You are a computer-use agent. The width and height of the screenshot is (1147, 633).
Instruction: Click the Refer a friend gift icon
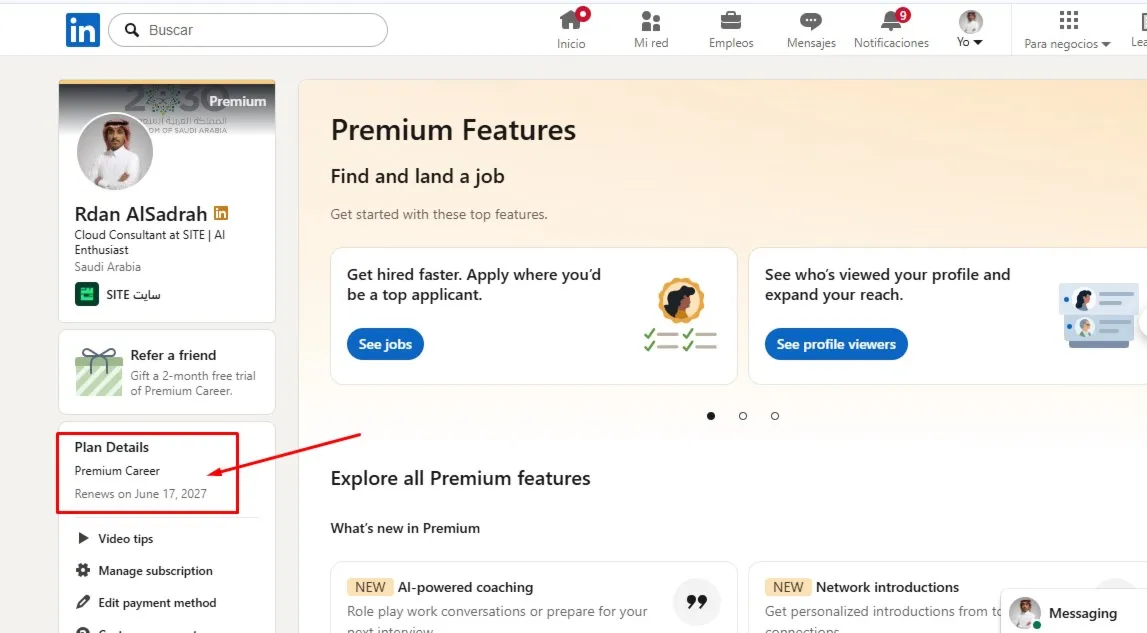click(99, 372)
